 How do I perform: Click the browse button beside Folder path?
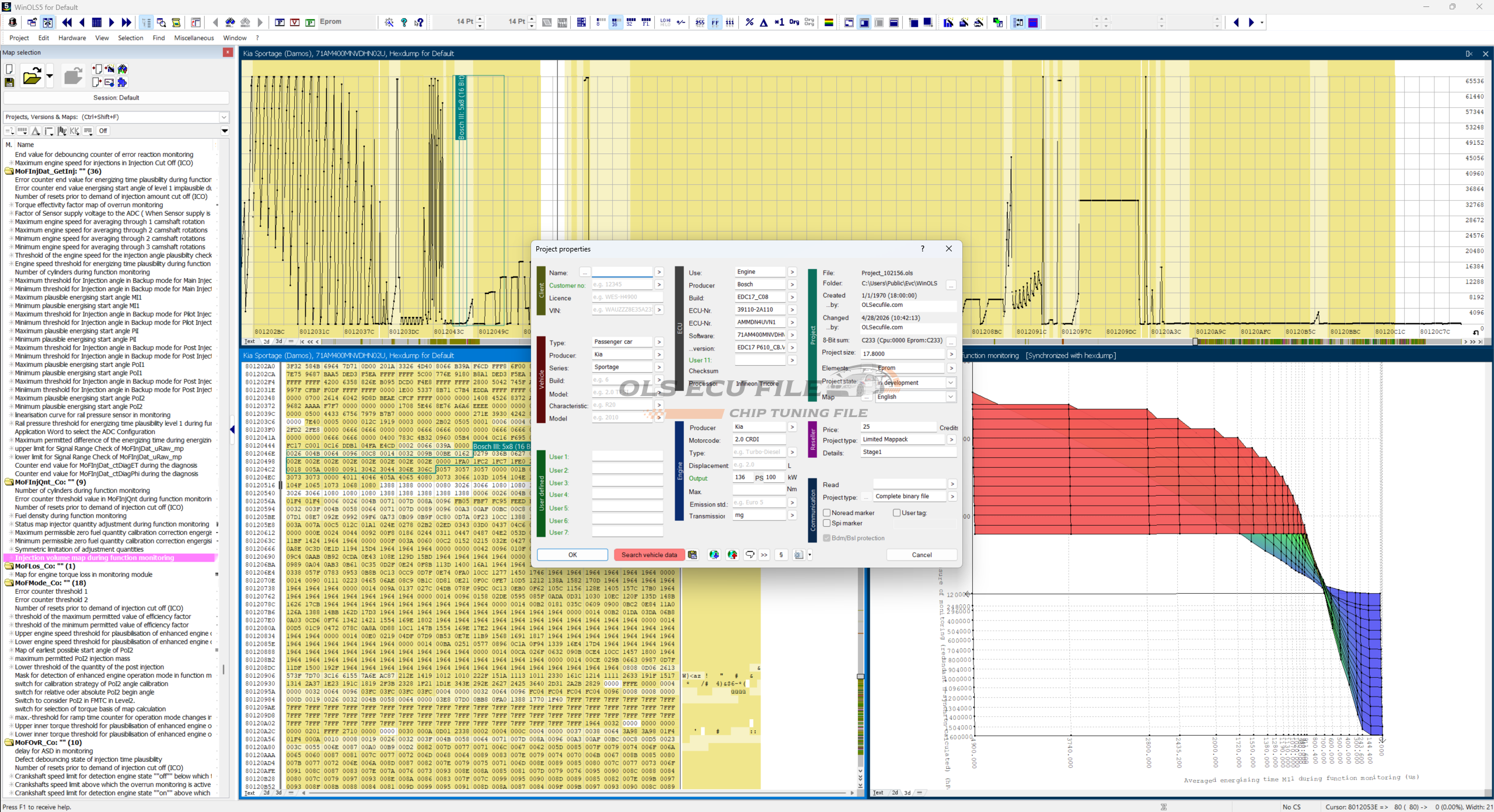pyautogui.click(x=951, y=285)
